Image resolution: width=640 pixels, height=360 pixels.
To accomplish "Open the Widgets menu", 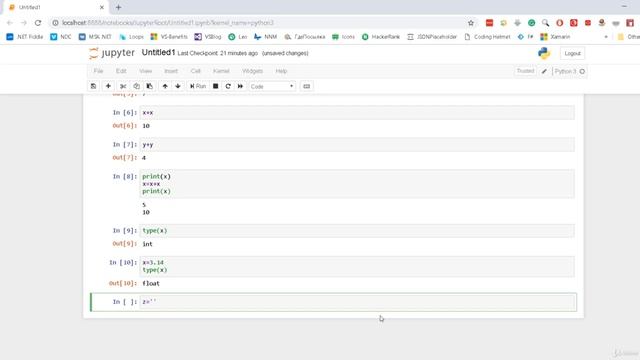I will point(252,71).
